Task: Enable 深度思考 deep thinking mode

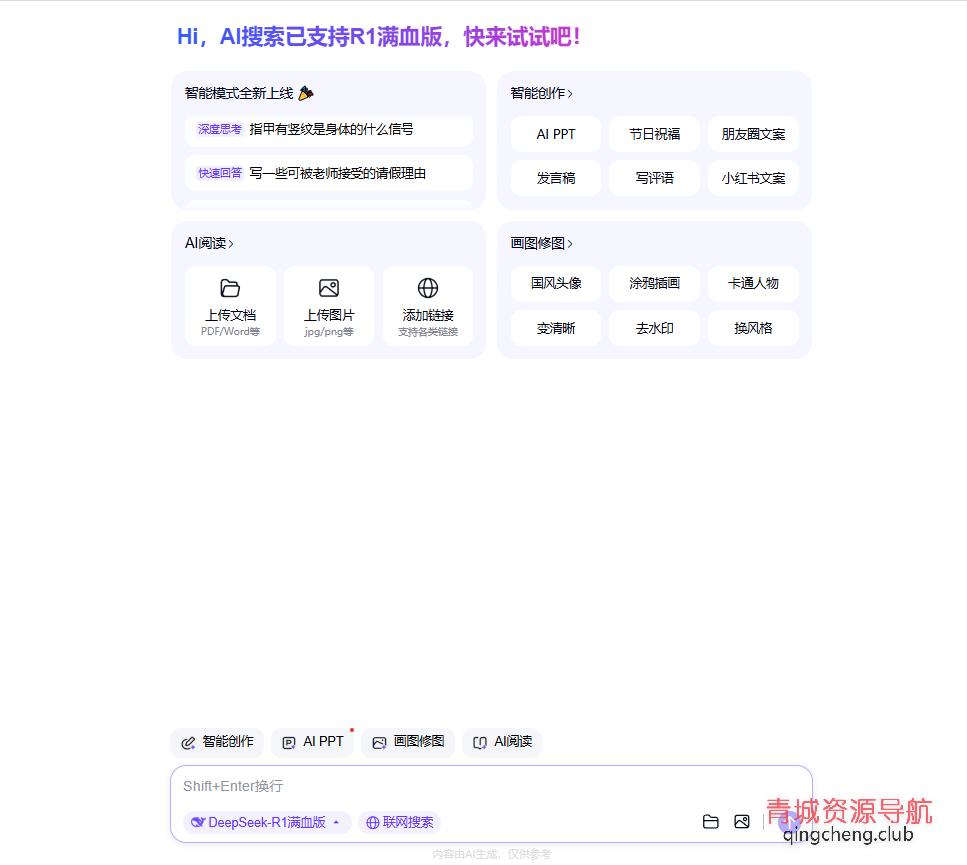Action: (218, 128)
